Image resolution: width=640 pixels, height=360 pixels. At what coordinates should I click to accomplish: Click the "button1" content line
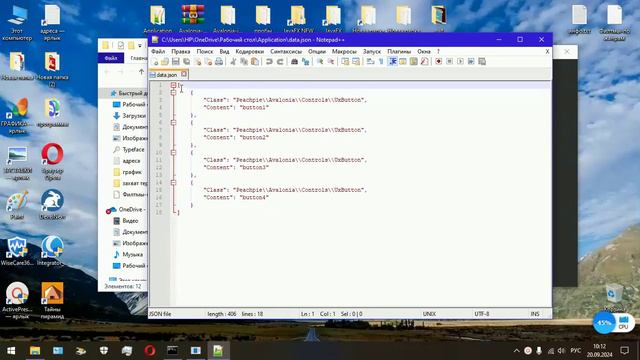(236, 108)
